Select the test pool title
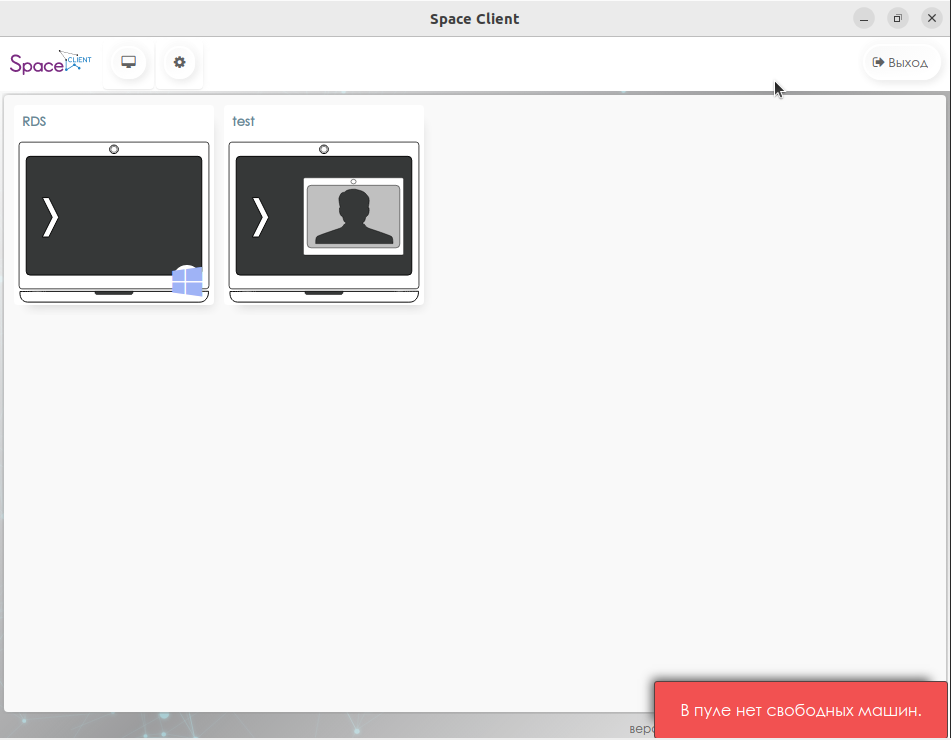The image size is (951, 740). click(x=244, y=121)
